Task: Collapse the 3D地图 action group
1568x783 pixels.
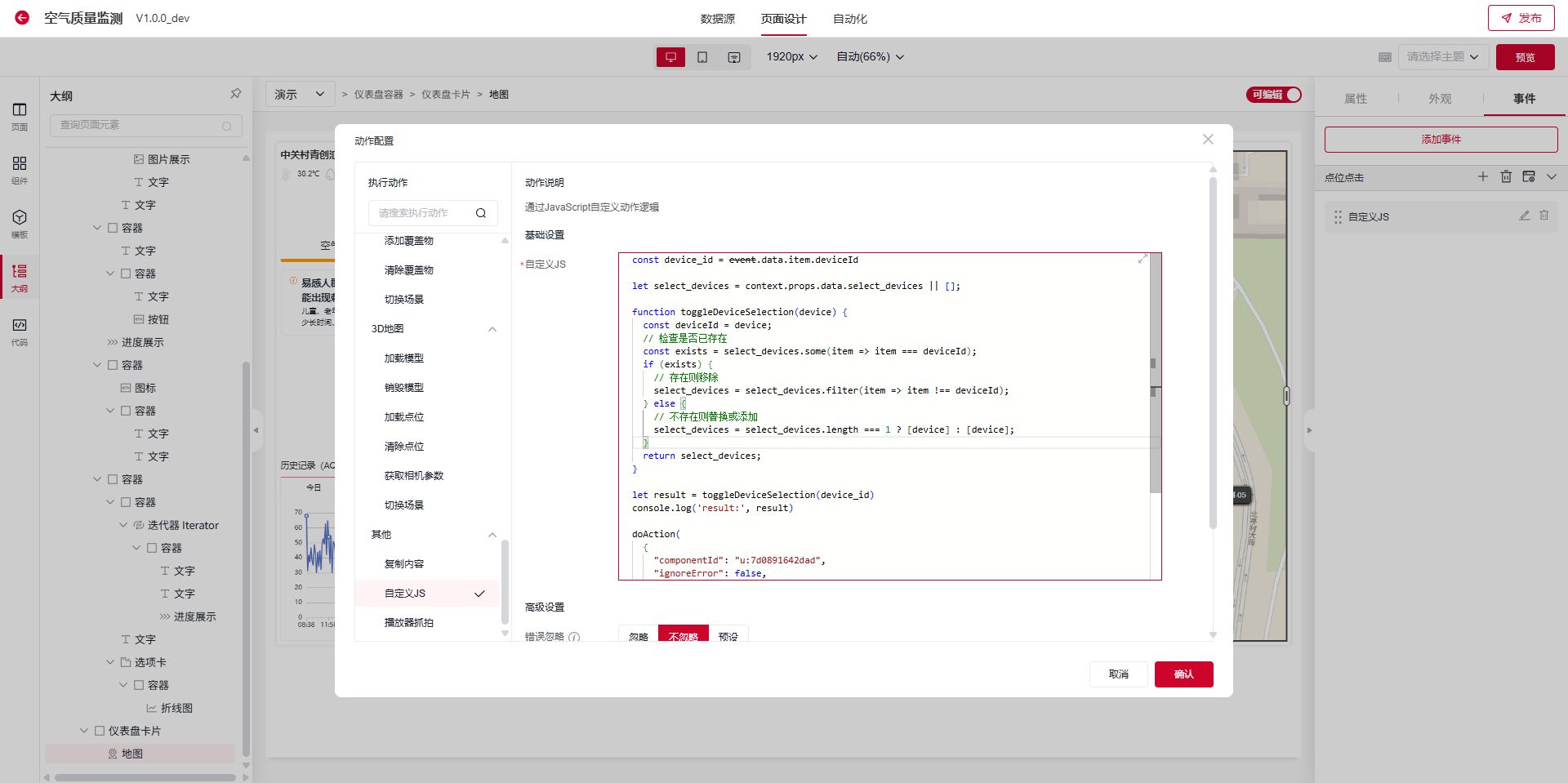Action: [x=492, y=329]
